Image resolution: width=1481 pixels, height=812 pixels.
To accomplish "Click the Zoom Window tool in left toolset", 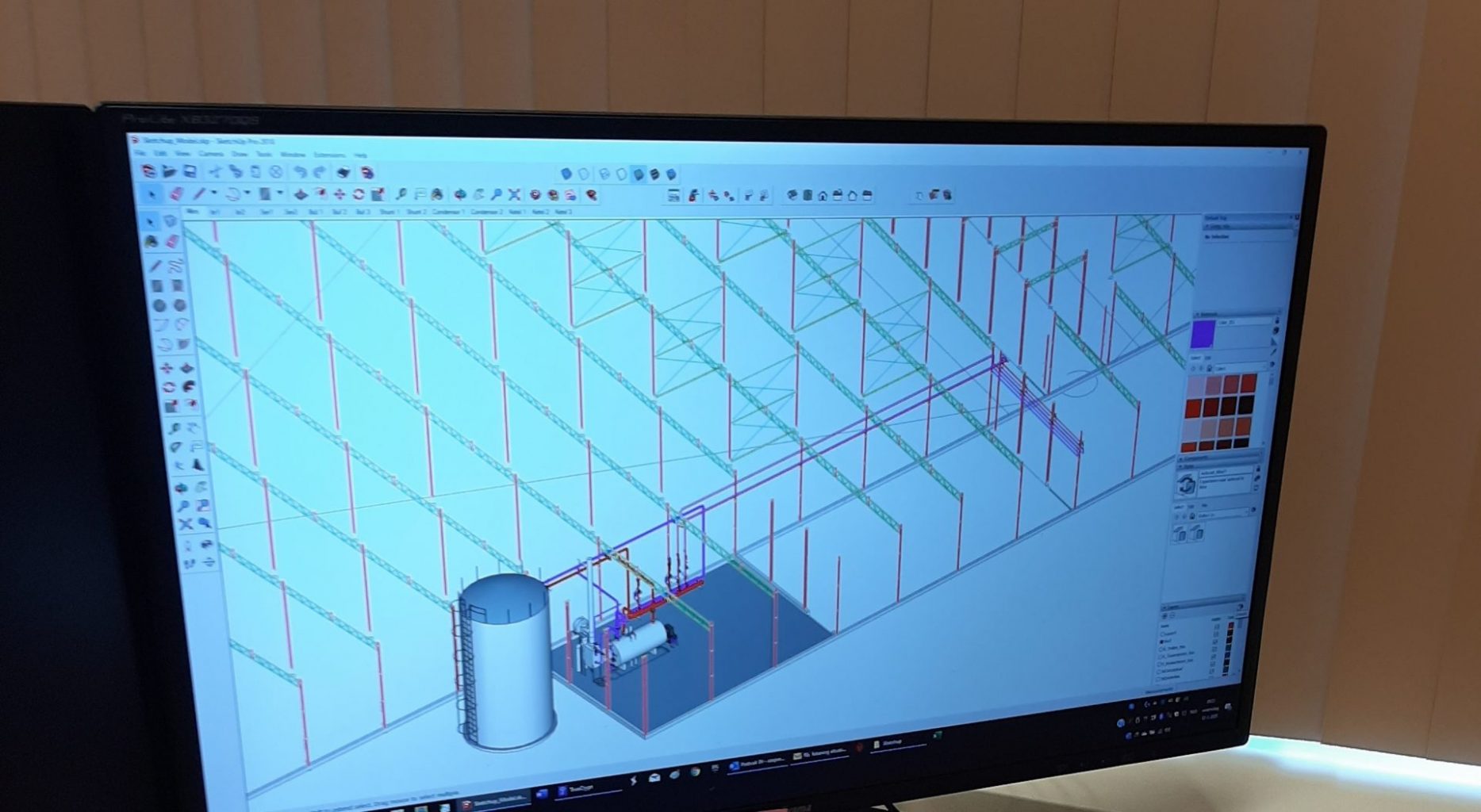I will (205, 505).
